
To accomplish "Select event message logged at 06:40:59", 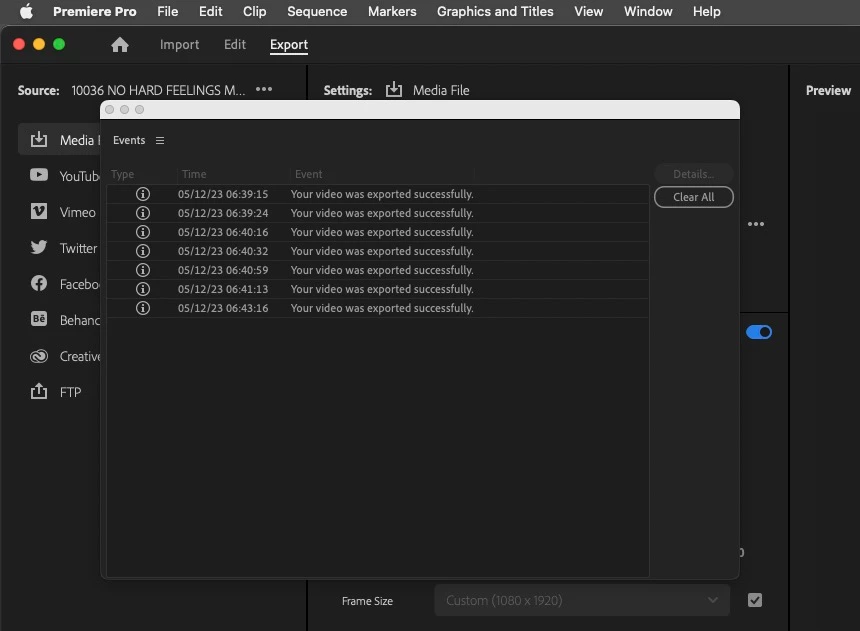I will click(382, 270).
